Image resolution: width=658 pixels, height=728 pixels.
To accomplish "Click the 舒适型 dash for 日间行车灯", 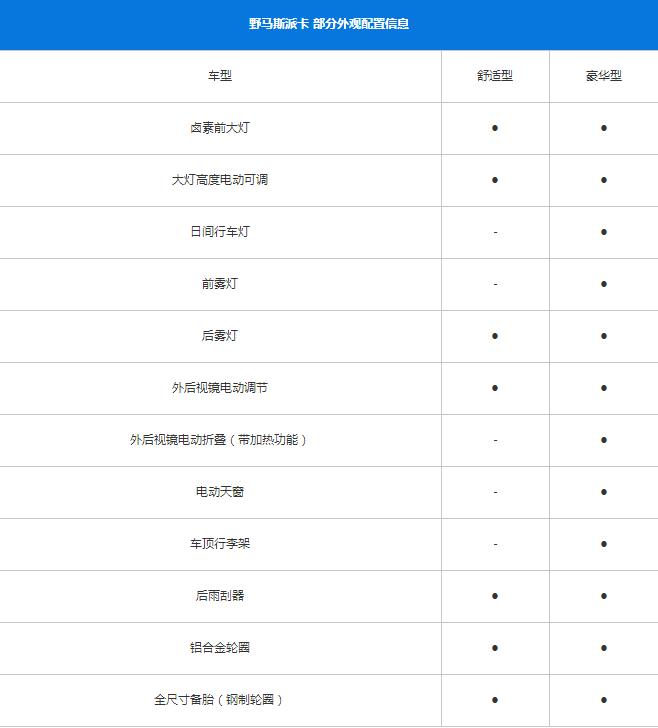I will point(495,232).
